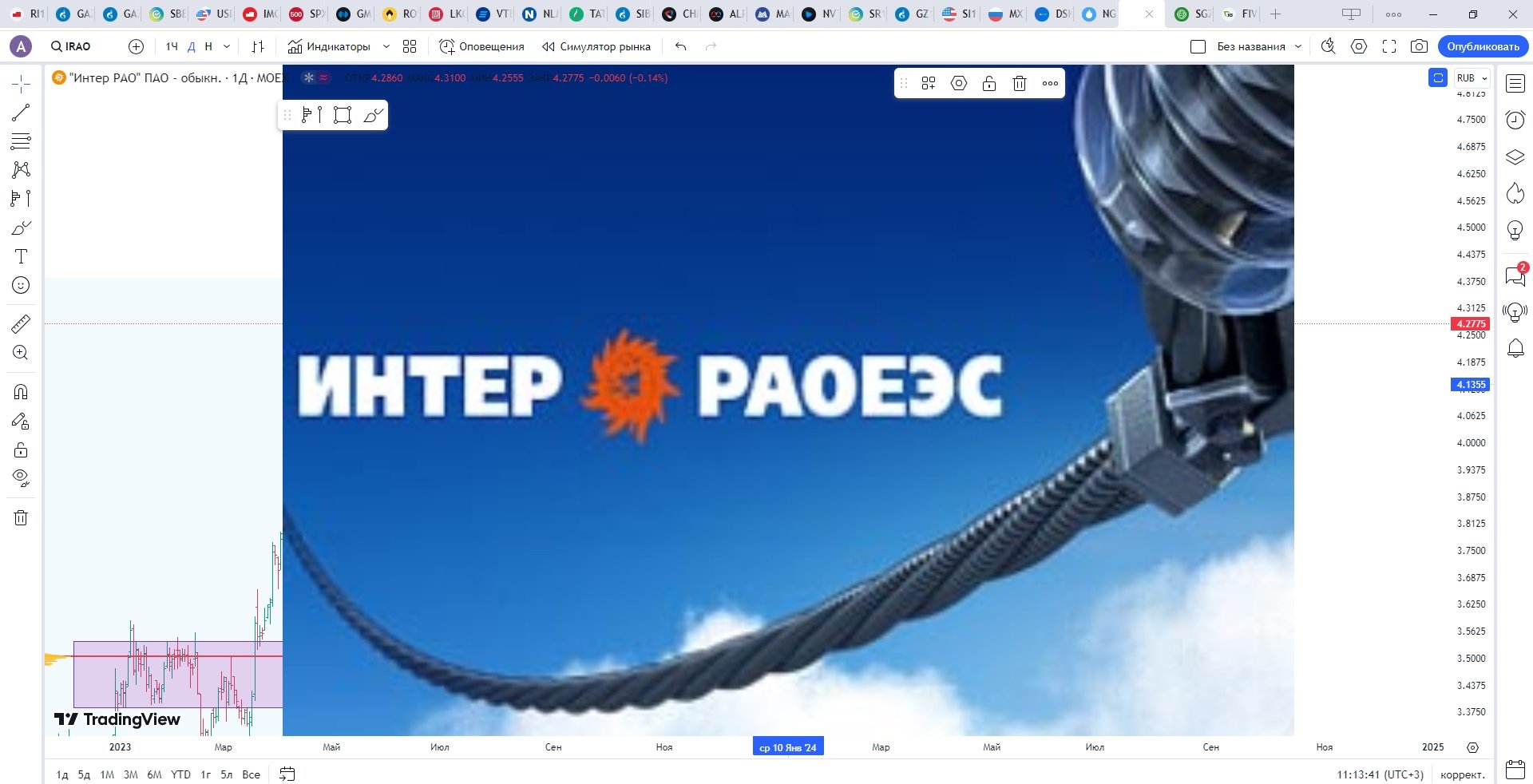Select the YTD date range
This screenshot has width=1533, height=784.
[x=180, y=774]
